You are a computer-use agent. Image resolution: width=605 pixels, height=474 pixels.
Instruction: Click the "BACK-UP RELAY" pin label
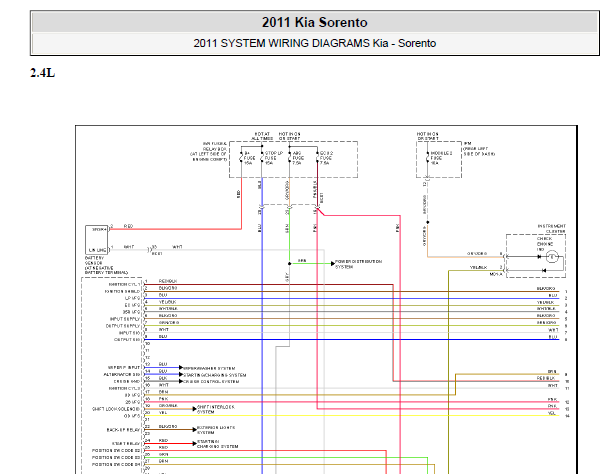[123, 430]
